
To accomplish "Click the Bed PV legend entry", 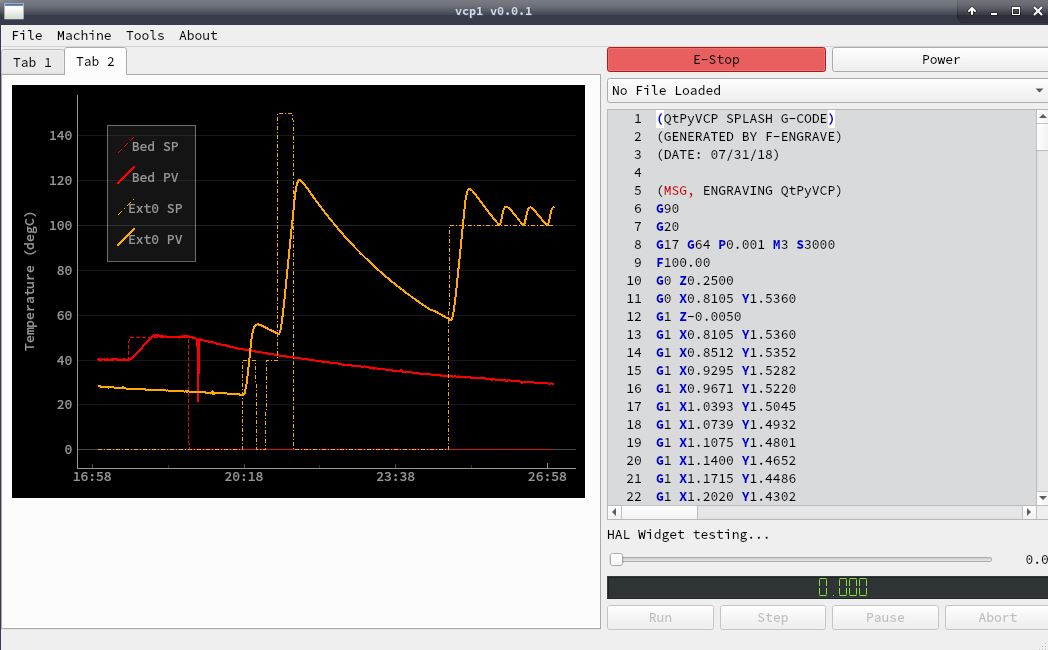I will 148,177.
